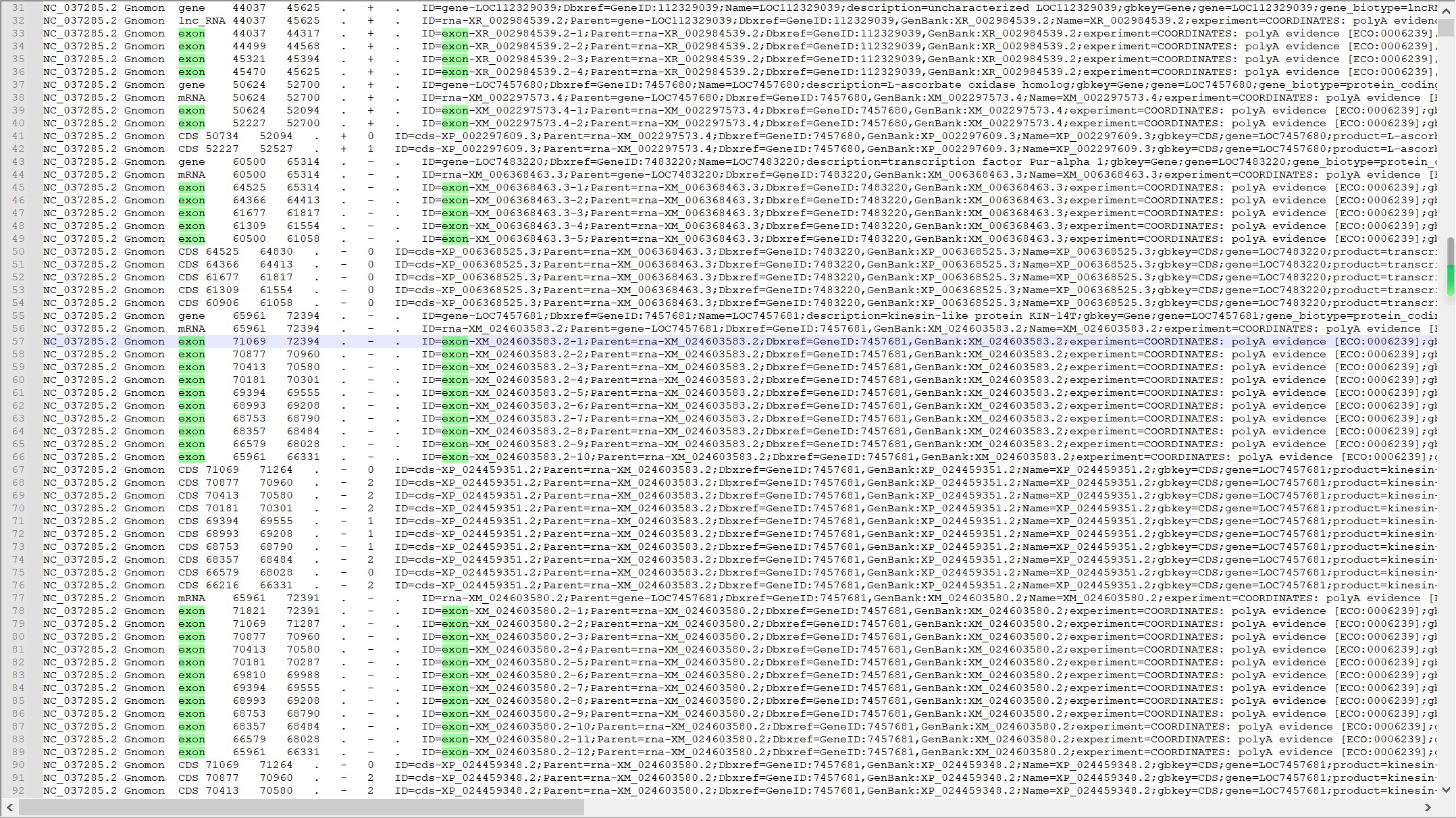Click the horizontal scrollbar right arrow

tap(1427, 807)
